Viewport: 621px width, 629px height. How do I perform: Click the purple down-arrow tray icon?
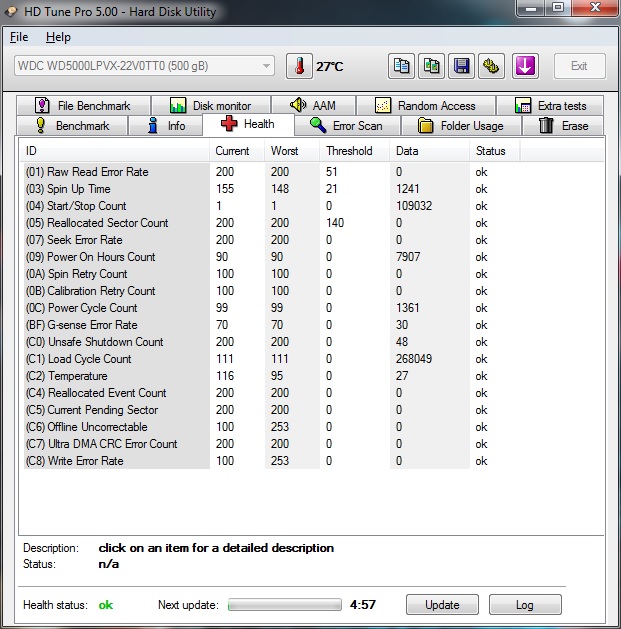click(x=526, y=66)
